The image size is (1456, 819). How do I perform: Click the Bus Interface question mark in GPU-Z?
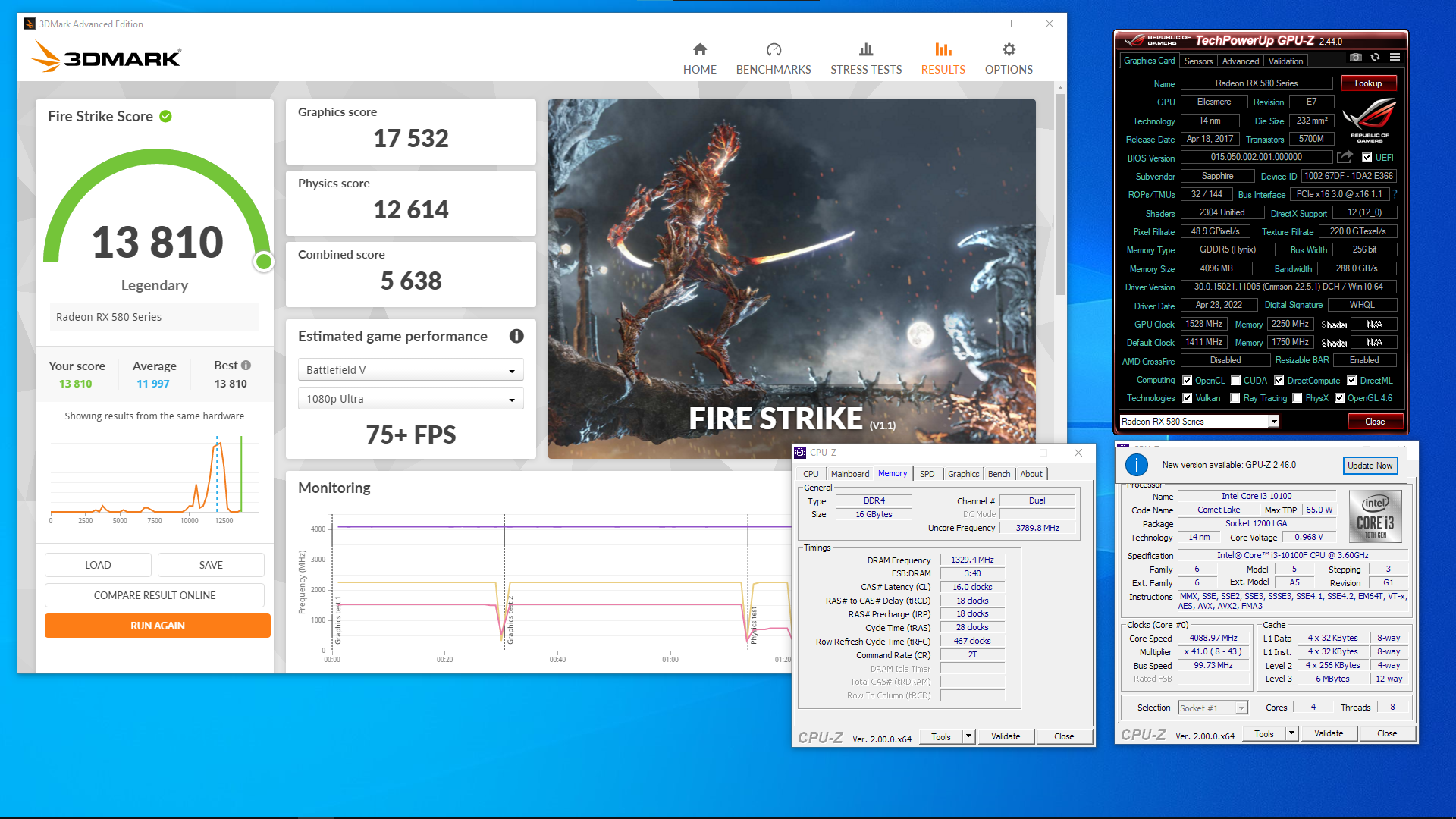1395,194
